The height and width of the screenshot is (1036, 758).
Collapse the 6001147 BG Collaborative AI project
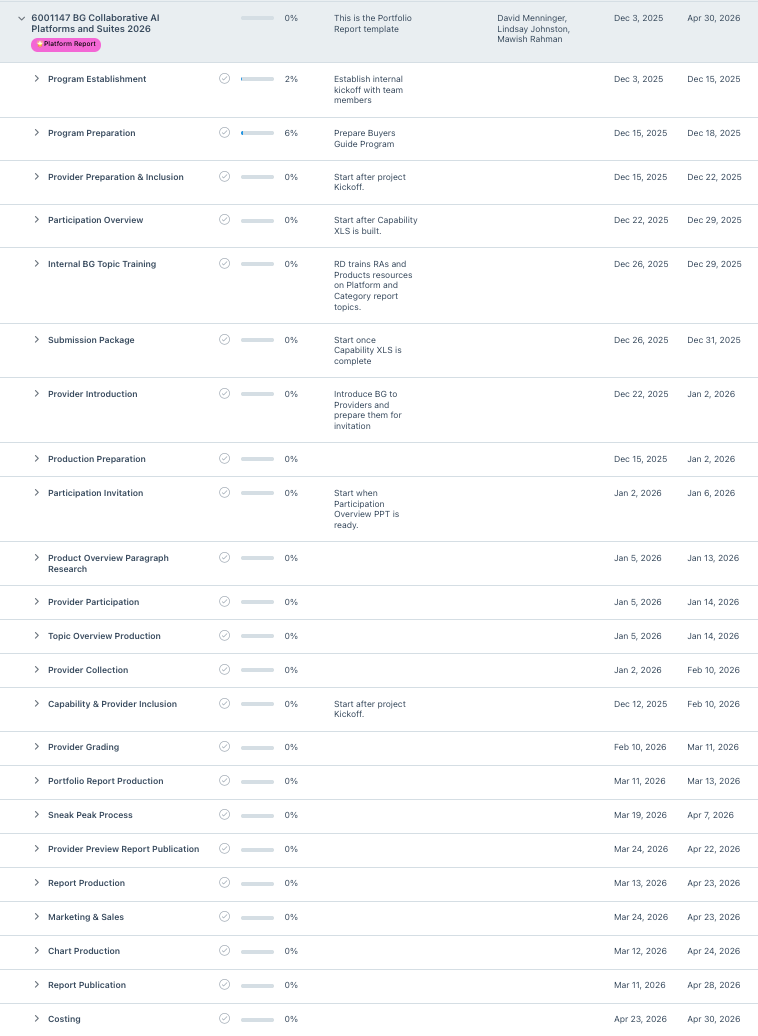pos(21,18)
